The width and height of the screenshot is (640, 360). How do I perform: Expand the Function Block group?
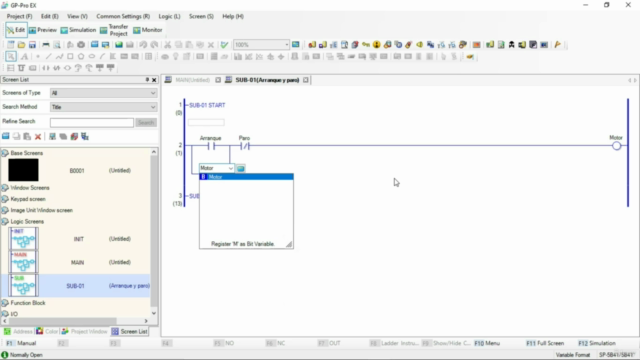5,303
